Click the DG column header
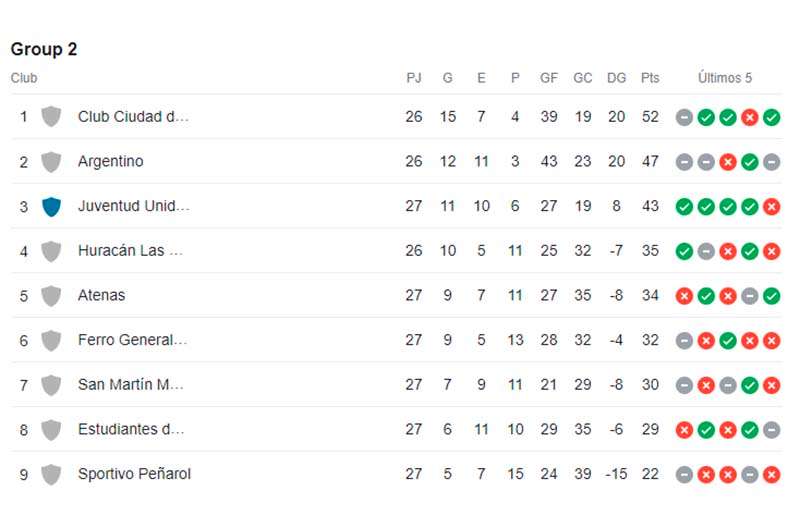 point(616,78)
